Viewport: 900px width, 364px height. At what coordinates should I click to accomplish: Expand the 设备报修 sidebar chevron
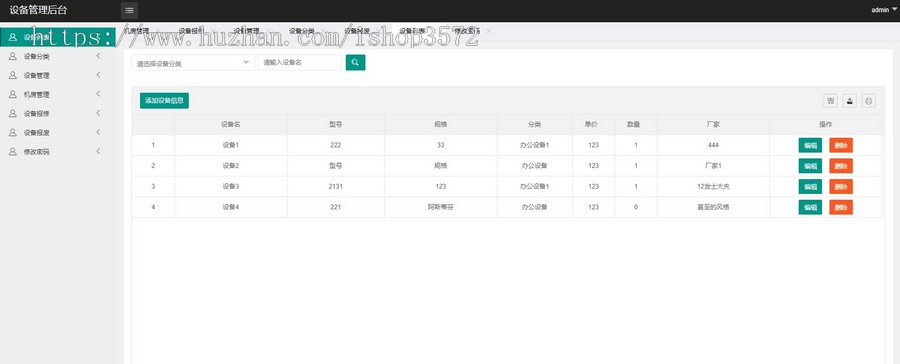tap(98, 113)
